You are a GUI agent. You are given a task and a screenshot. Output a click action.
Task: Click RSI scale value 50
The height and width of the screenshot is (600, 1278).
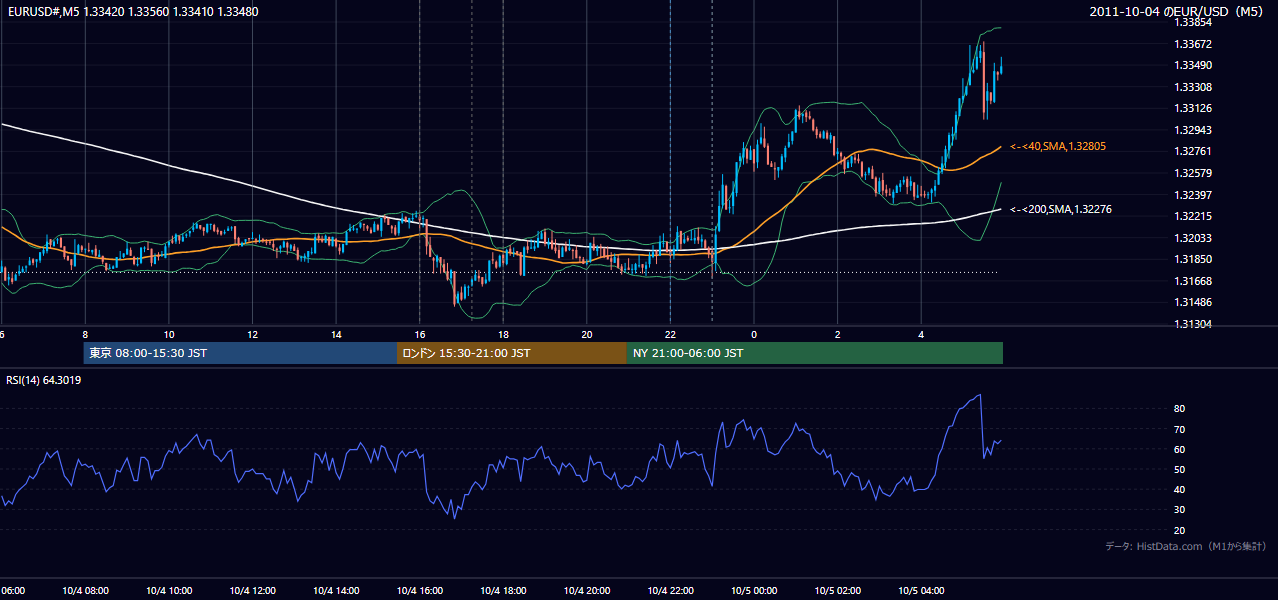(x=1180, y=470)
